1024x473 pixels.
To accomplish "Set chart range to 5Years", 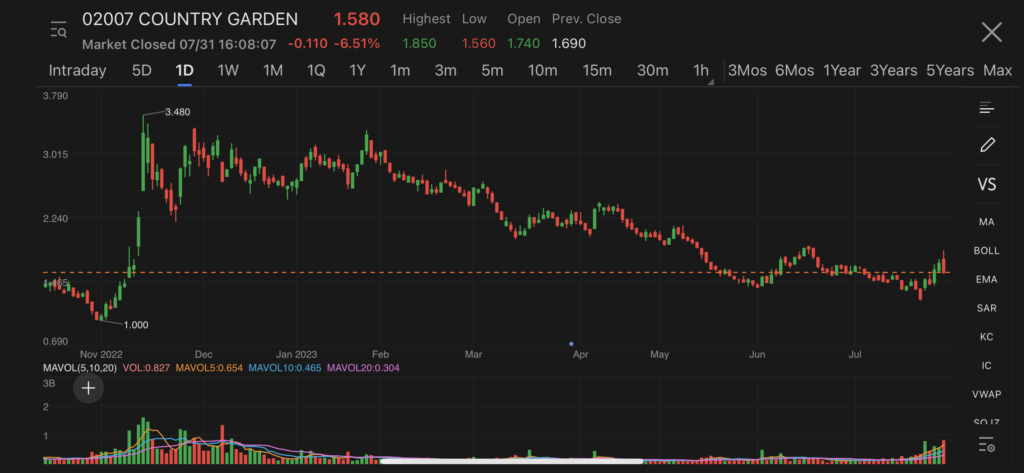I will pos(950,71).
